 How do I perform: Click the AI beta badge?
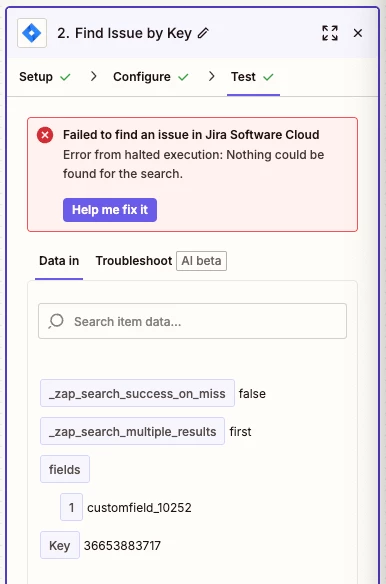coord(201,261)
